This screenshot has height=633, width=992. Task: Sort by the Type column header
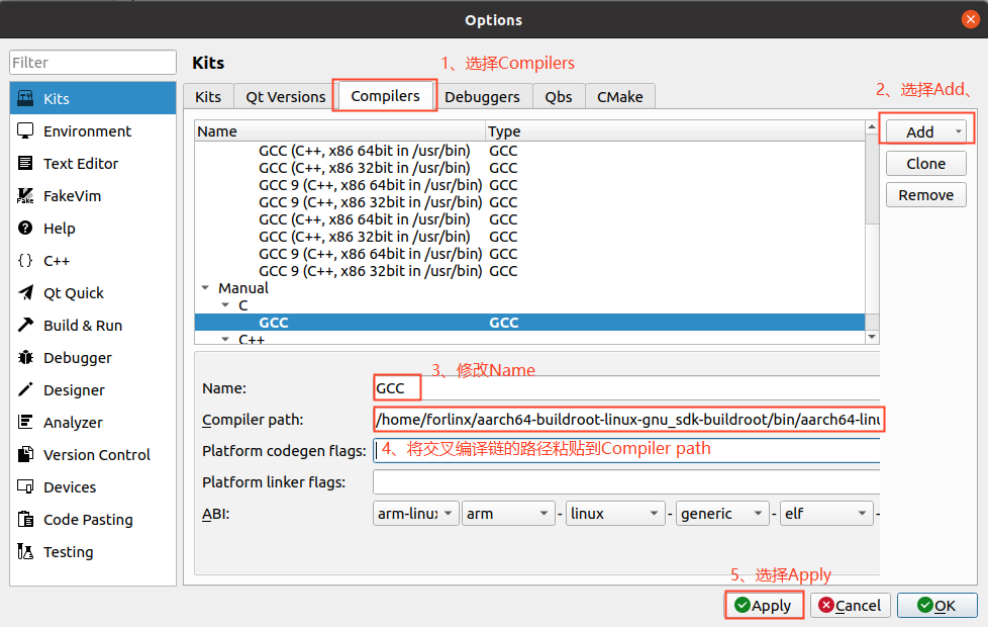click(675, 131)
